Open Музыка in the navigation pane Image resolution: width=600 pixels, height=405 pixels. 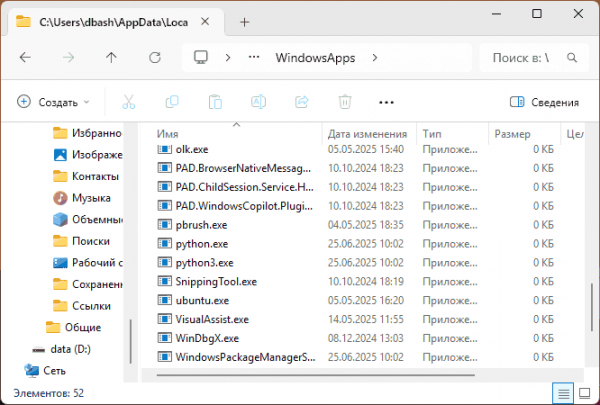(x=82, y=198)
